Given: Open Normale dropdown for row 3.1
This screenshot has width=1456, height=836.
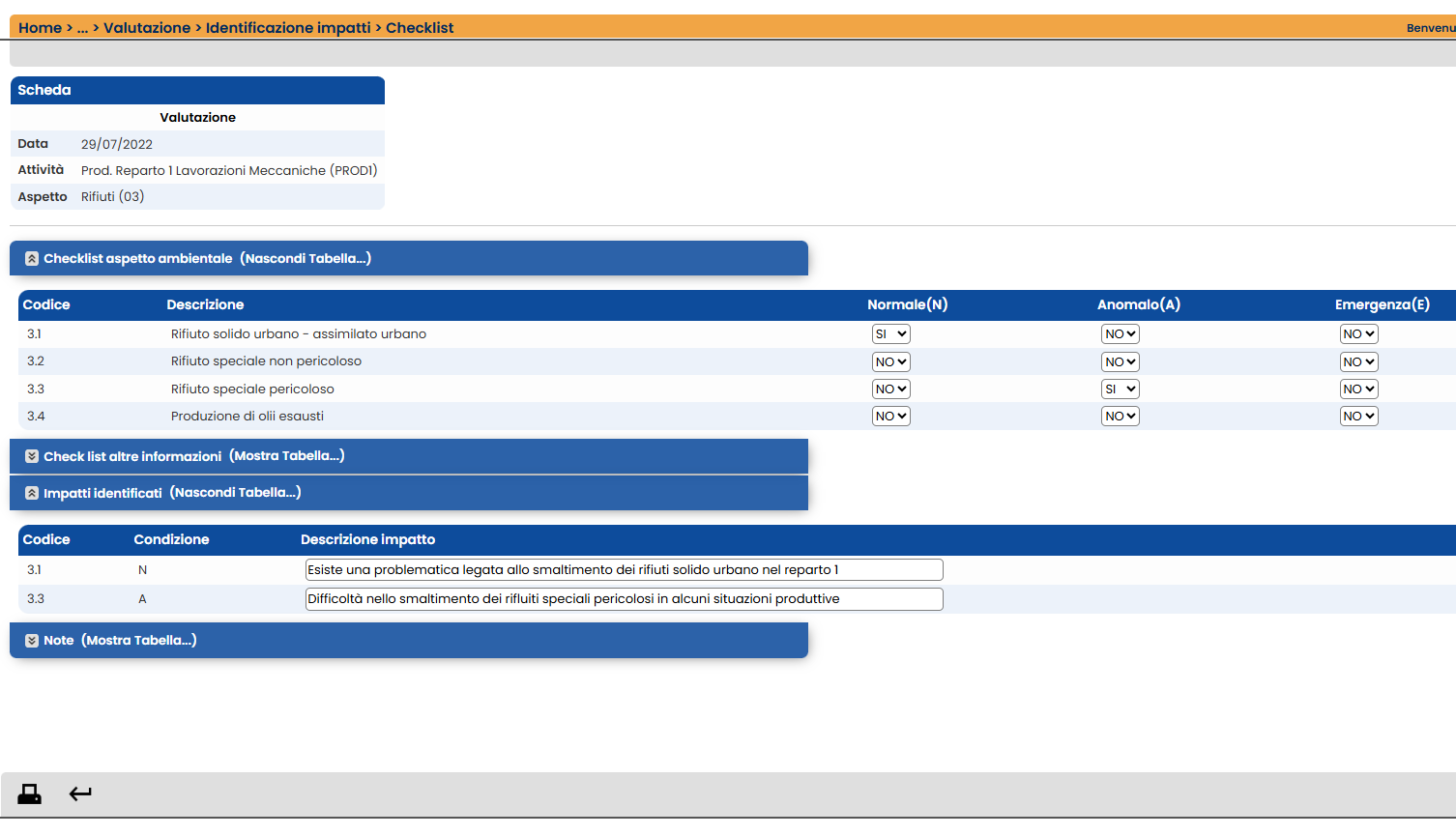Looking at the screenshot, I should pyautogui.click(x=891, y=334).
